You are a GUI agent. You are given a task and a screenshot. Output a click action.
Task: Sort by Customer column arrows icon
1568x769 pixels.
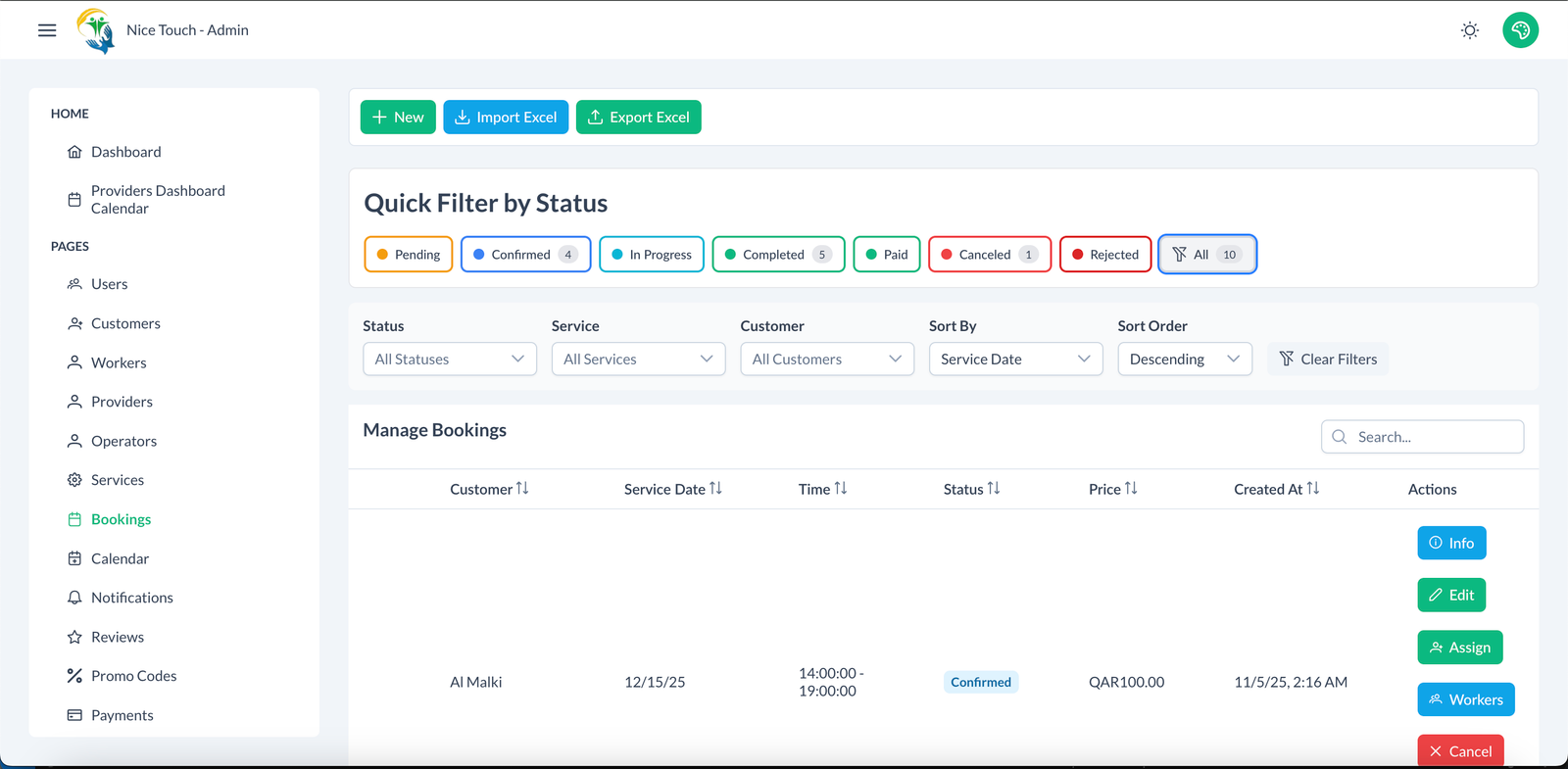[522, 488]
